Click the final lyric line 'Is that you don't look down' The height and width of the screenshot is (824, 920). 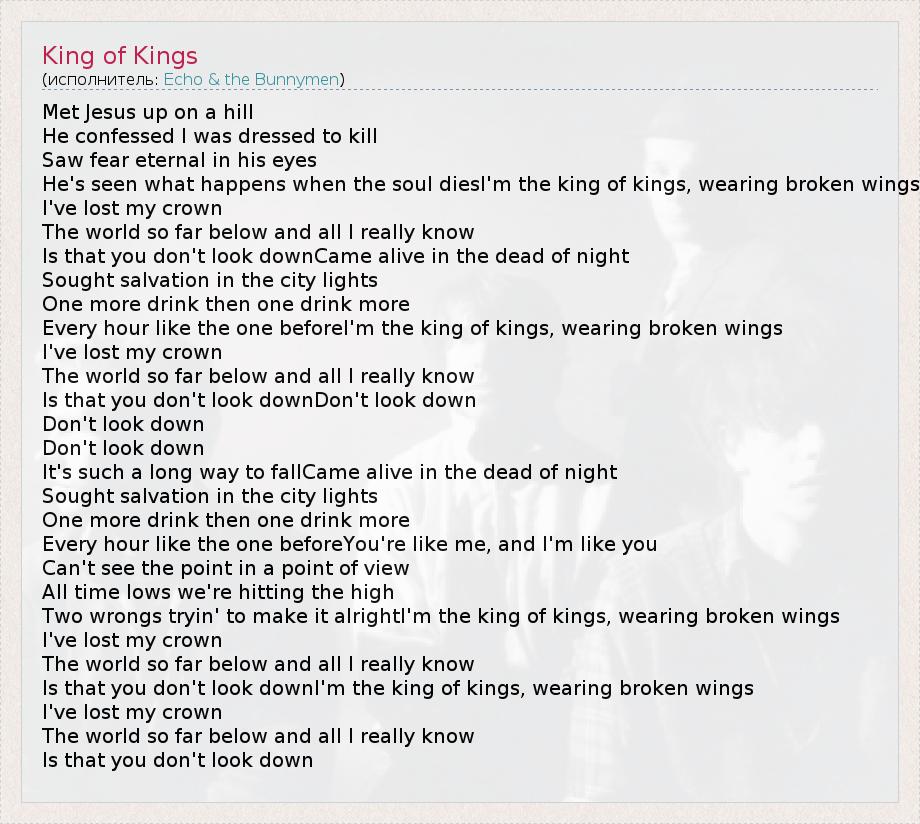point(178,760)
